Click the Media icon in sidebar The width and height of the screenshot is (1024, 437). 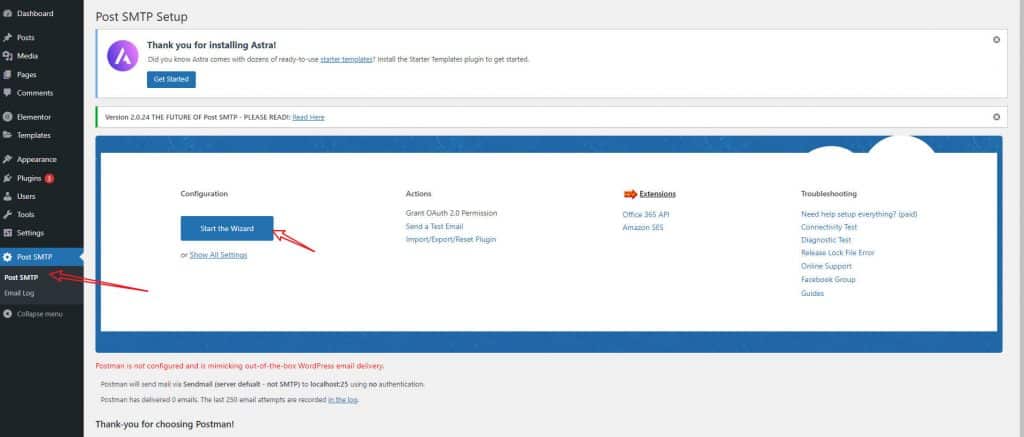[x=8, y=56]
